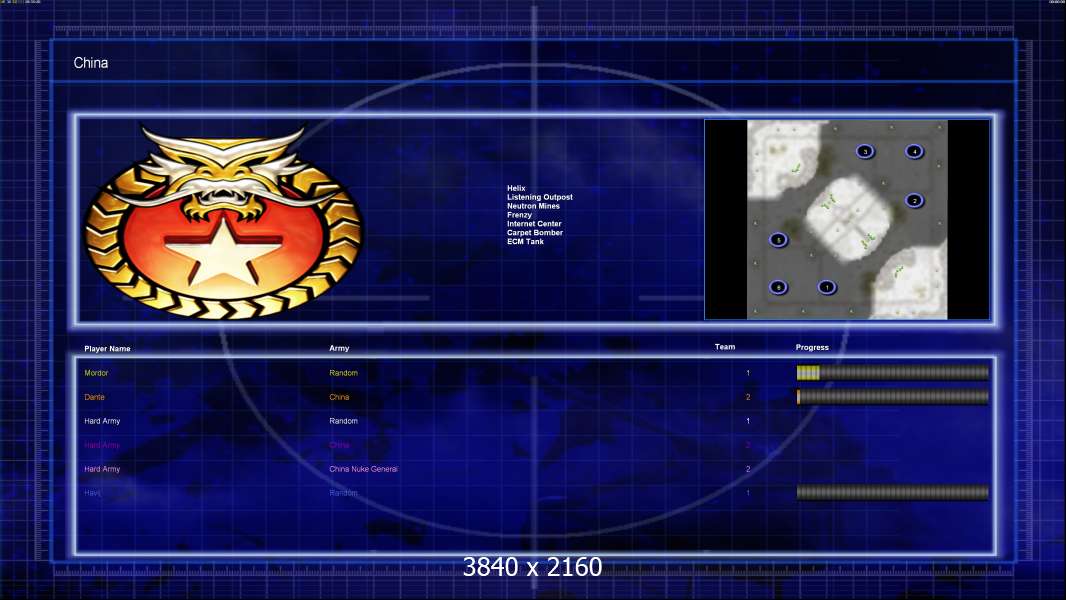Click the Progress column header
Screen dimensions: 1066x600
812,347
